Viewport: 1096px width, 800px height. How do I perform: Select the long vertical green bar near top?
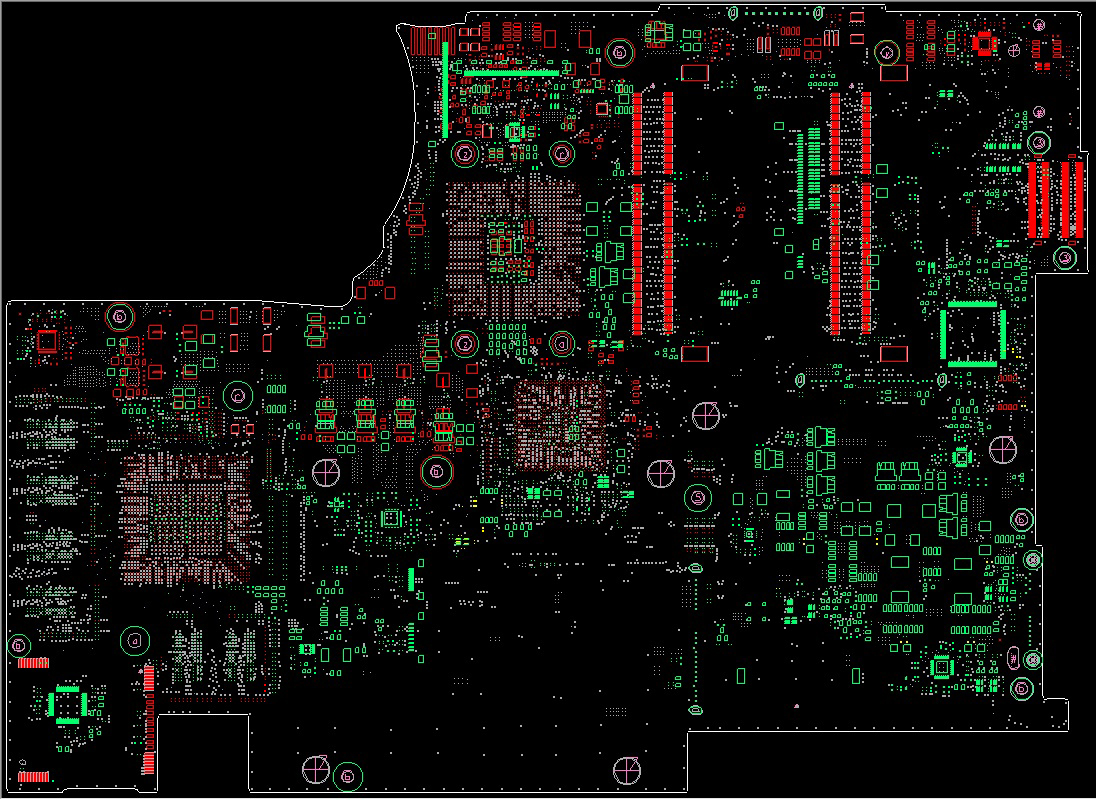pos(445,89)
